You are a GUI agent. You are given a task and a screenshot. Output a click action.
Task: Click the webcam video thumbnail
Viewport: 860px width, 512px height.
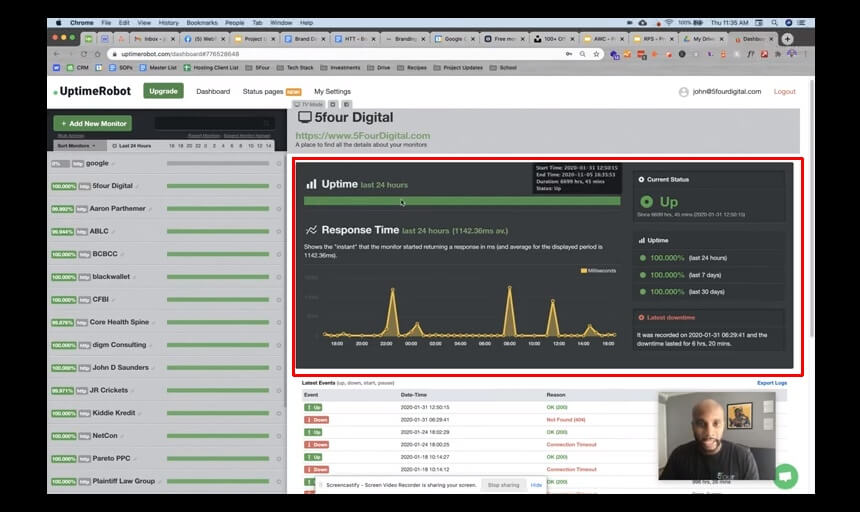click(716, 436)
